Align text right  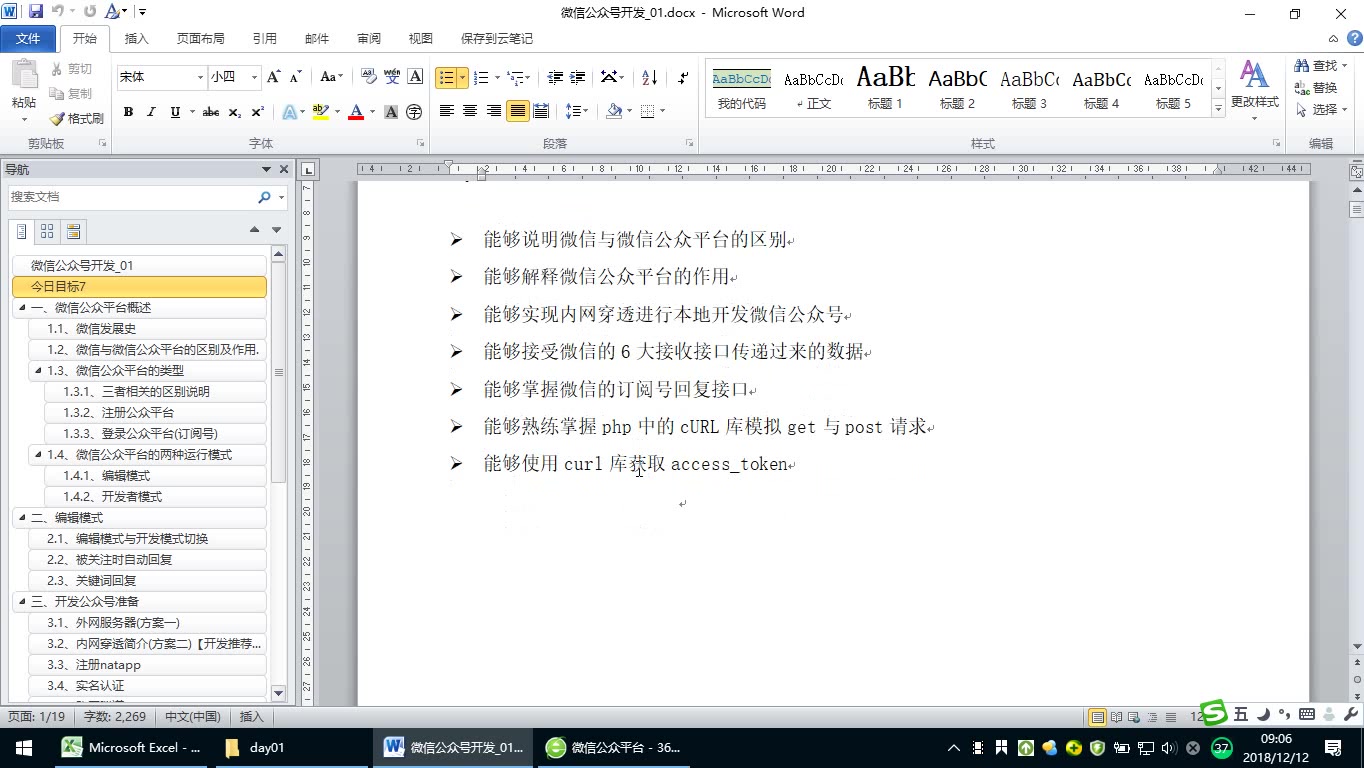click(494, 111)
